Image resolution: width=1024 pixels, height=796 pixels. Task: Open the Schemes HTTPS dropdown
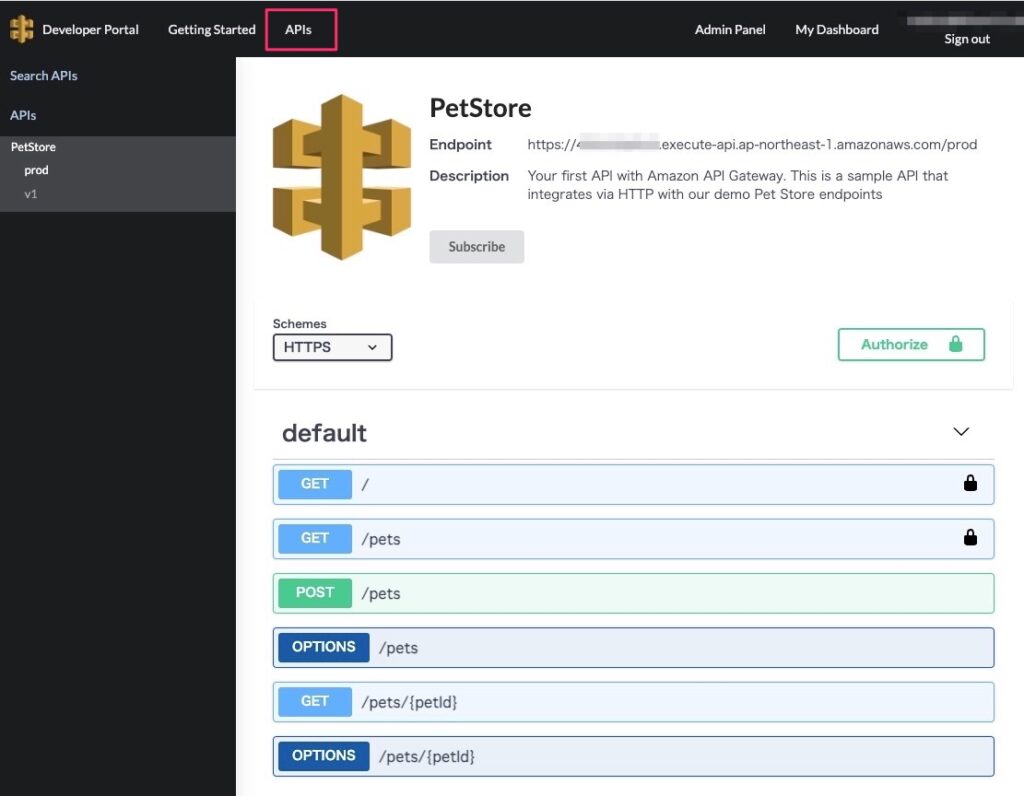click(332, 347)
